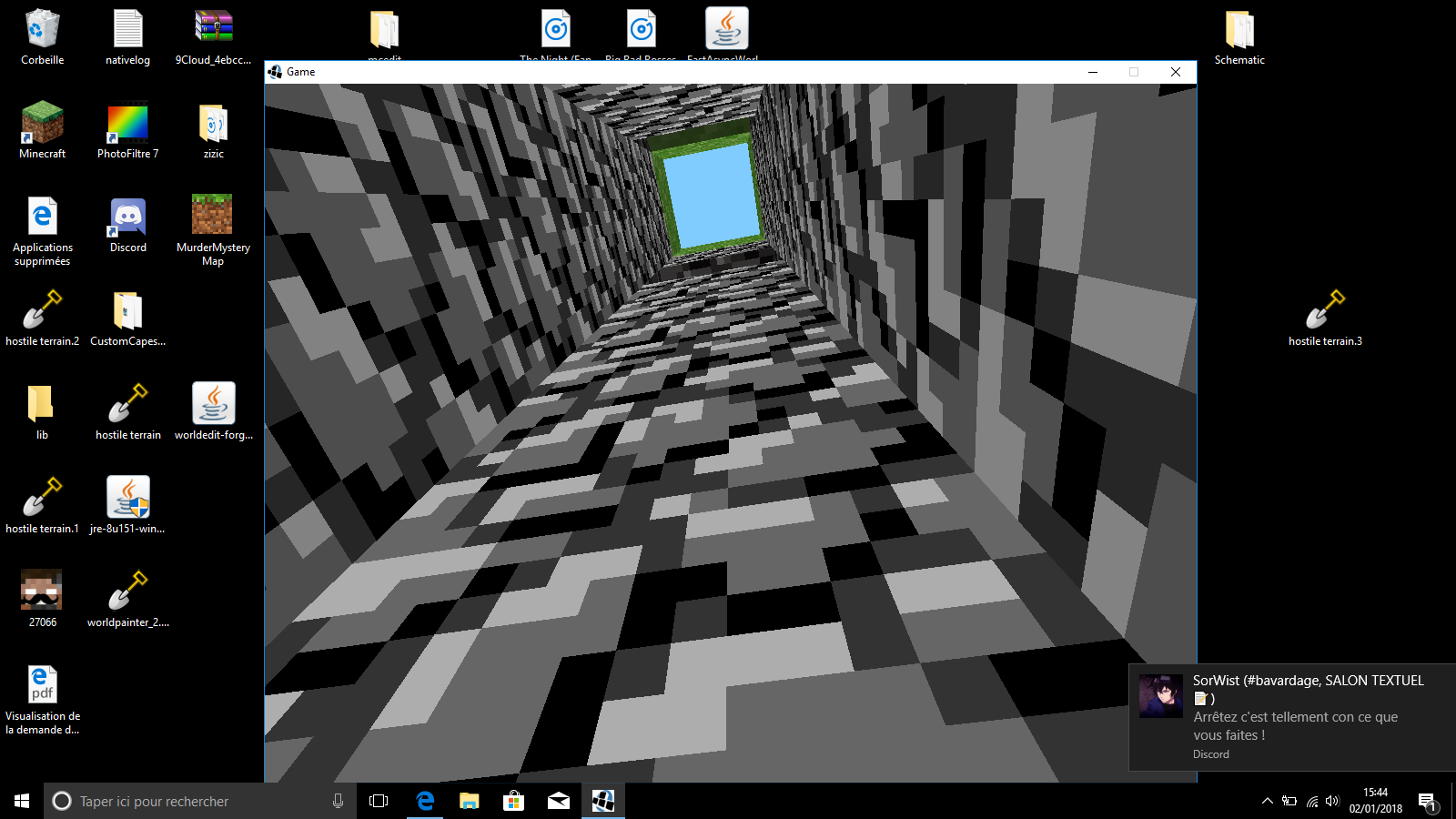
Task: Select the FastAsyncWorl Java jar icon
Action: (x=726, y=28)
